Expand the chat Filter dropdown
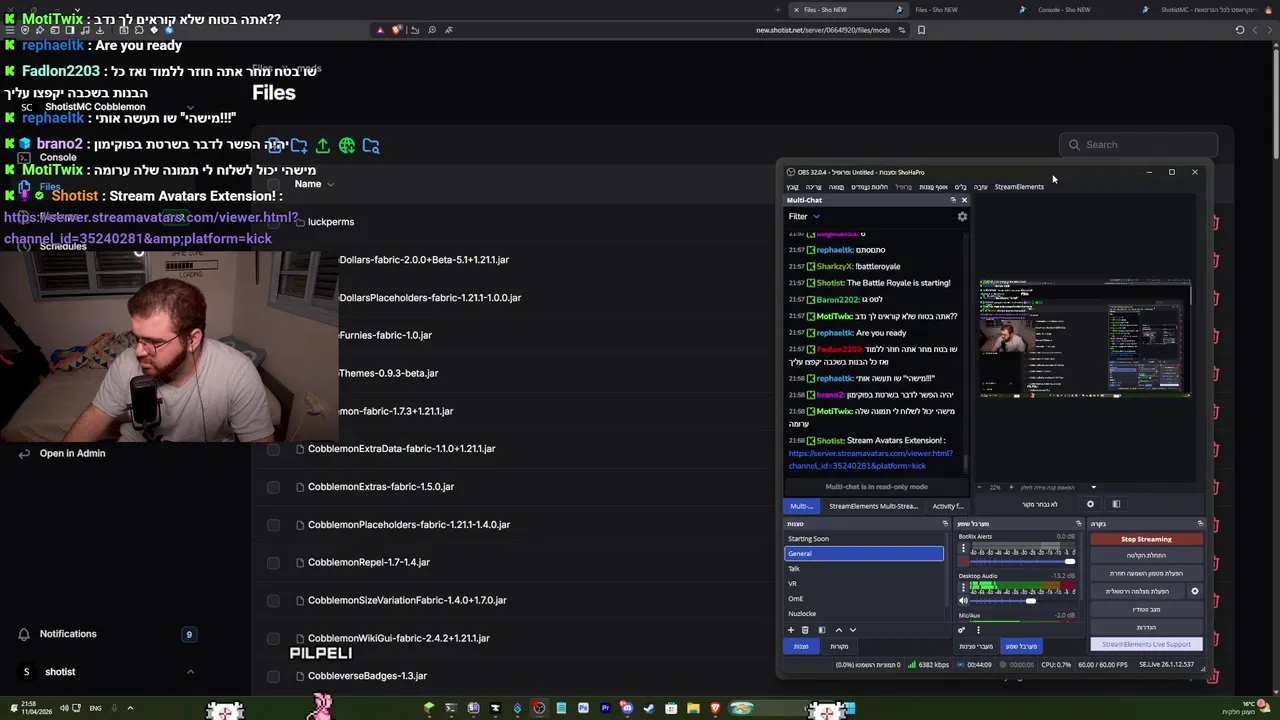1280x720 pixels. tap(804, 216)
